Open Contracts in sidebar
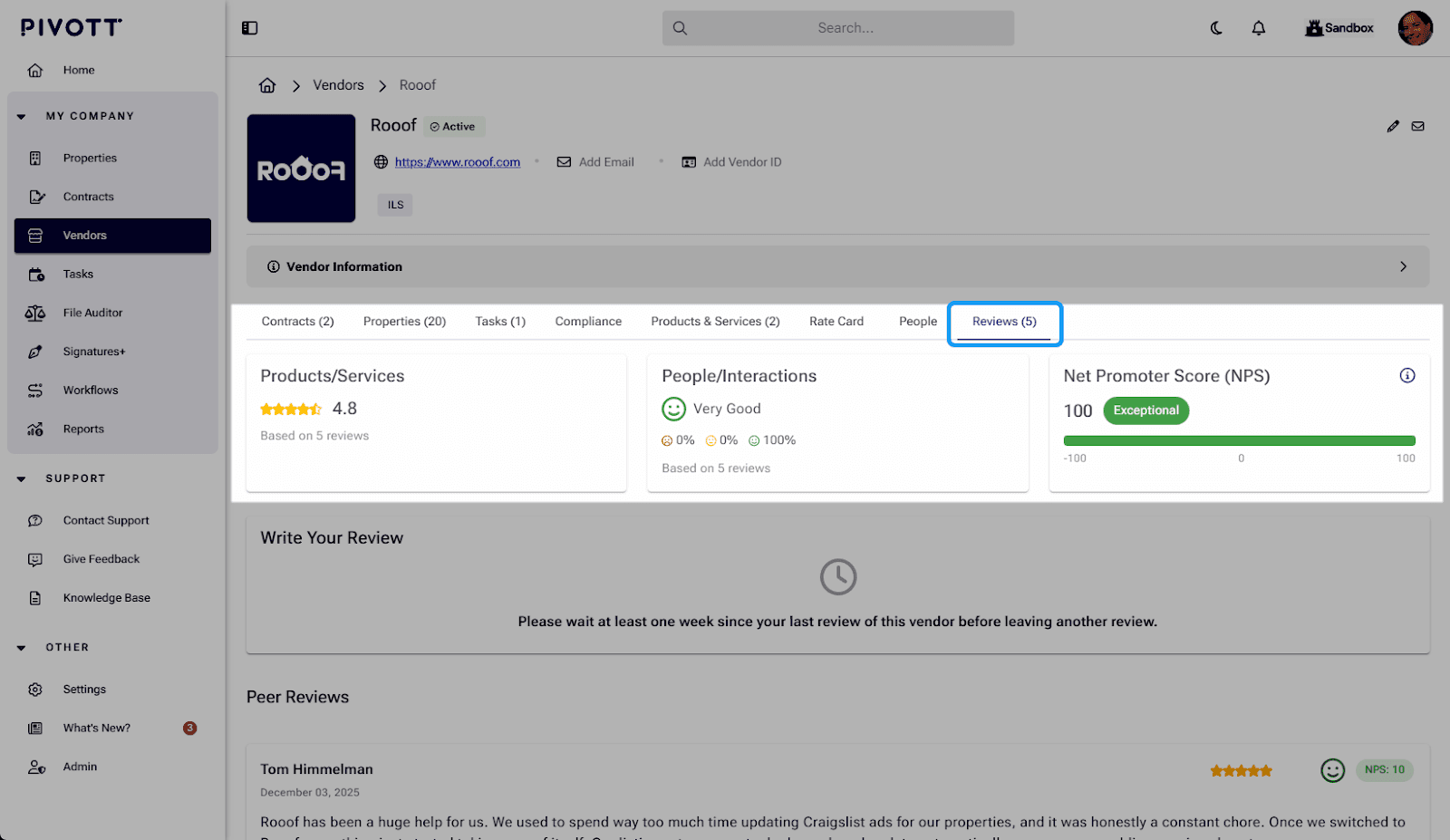The width and height of the screenshot is (1450, 840). 112,197
